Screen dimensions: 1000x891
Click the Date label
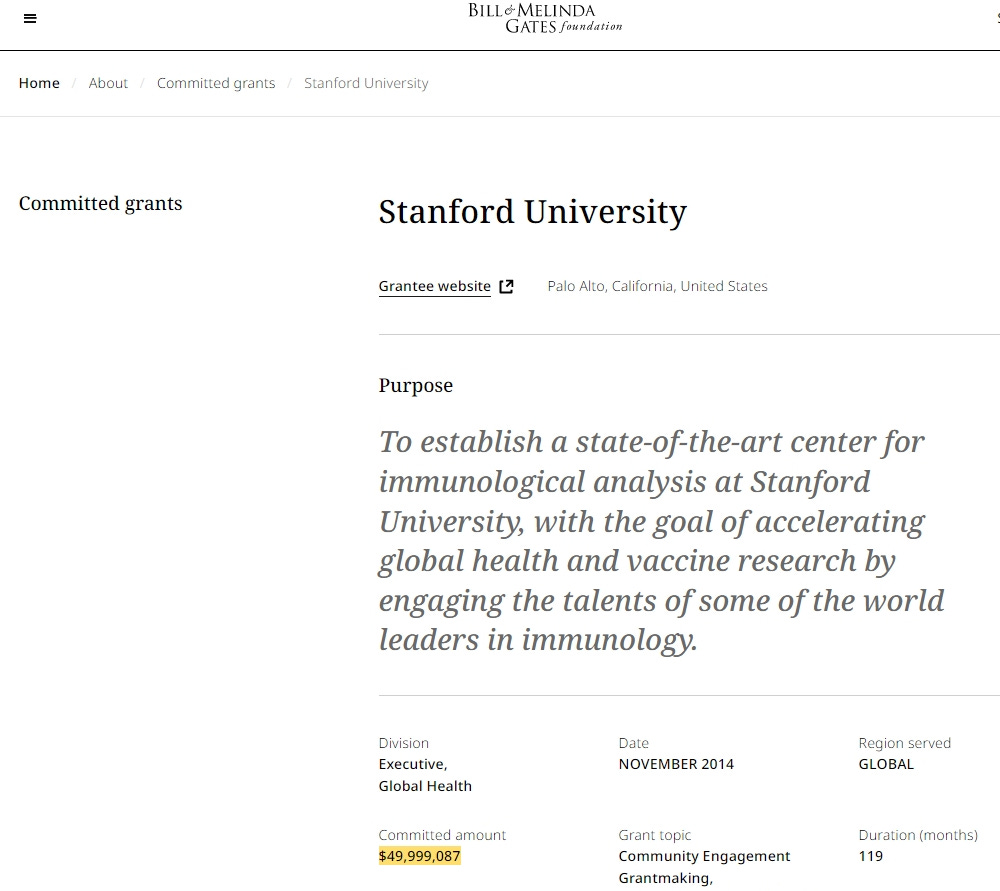(x=633, y=743)
